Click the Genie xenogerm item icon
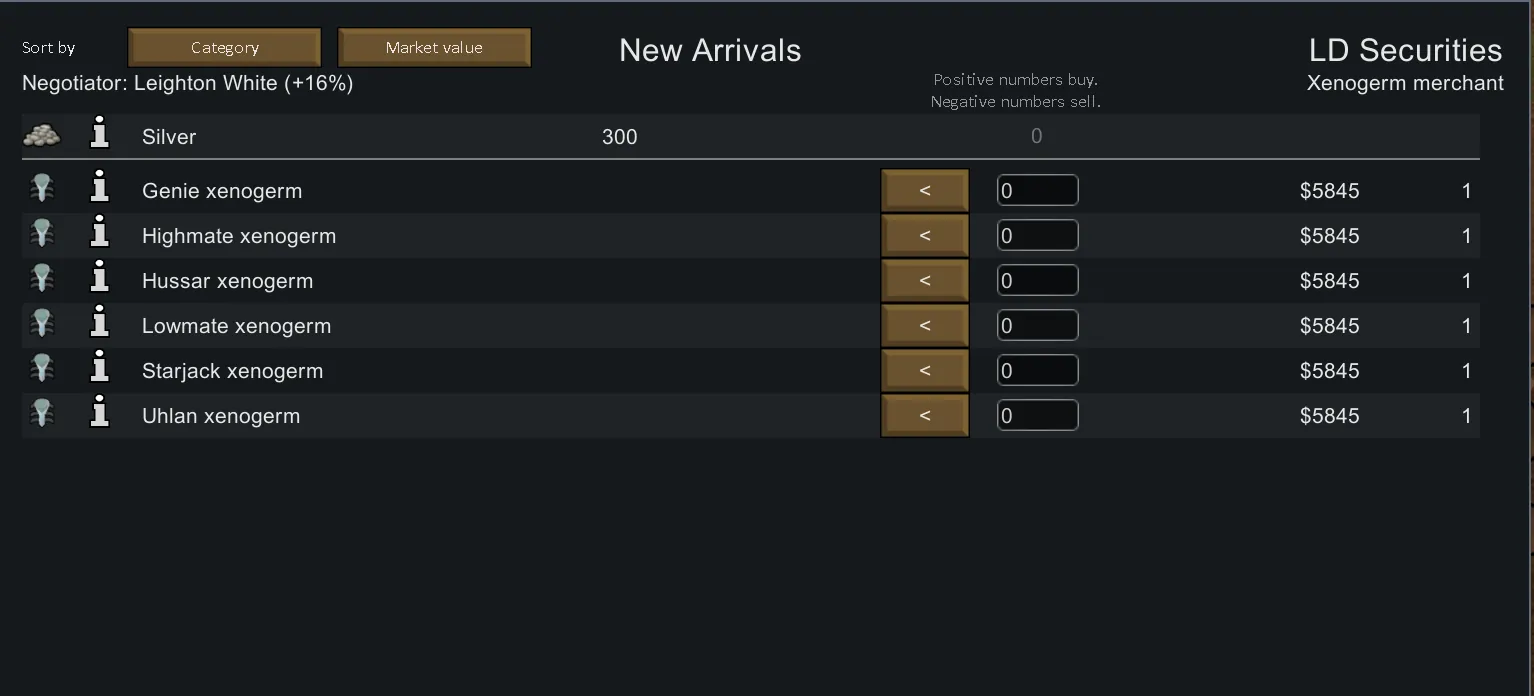Screen dimensions: 1534x696 click(42, 189)
